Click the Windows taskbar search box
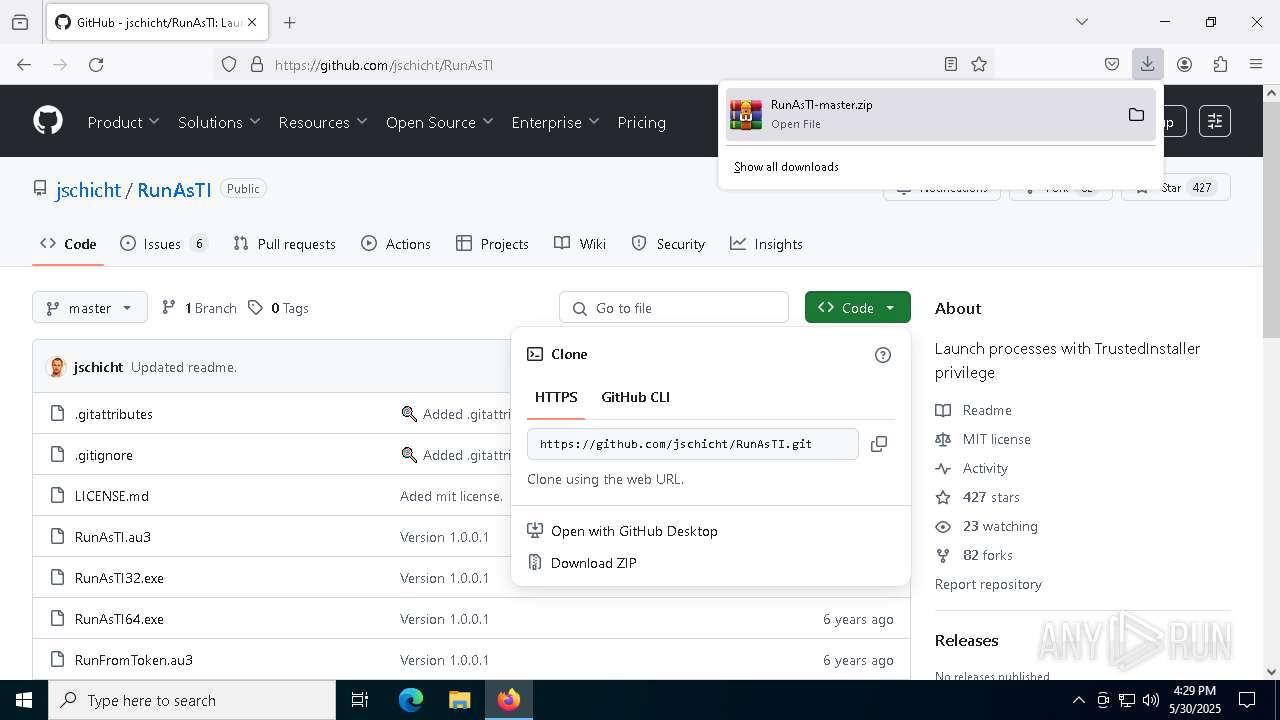The image size is (1280, 720). pyautogui.click(x=192, y=700)
